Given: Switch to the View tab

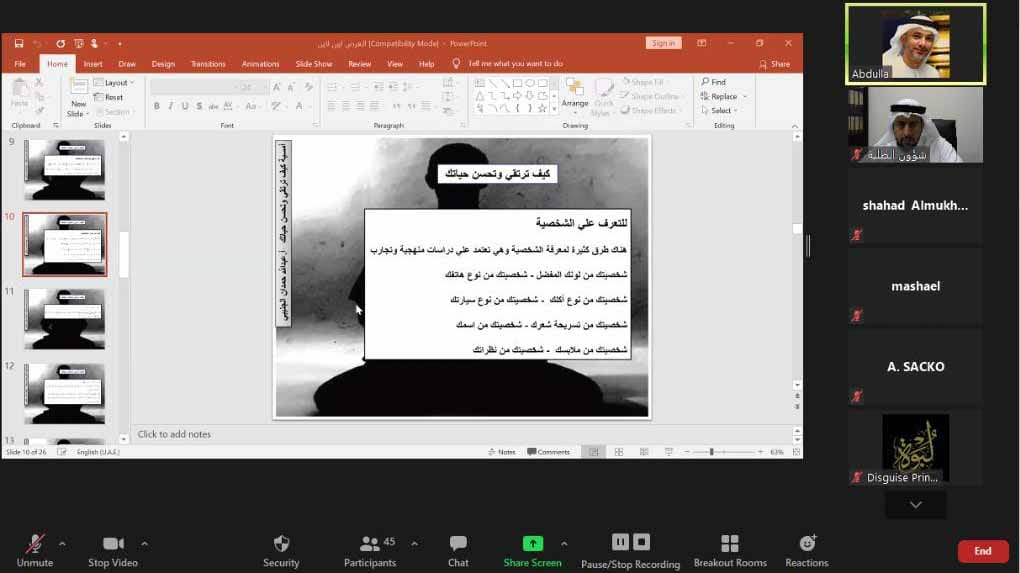Looking at the screenshot, I should 395,64.
